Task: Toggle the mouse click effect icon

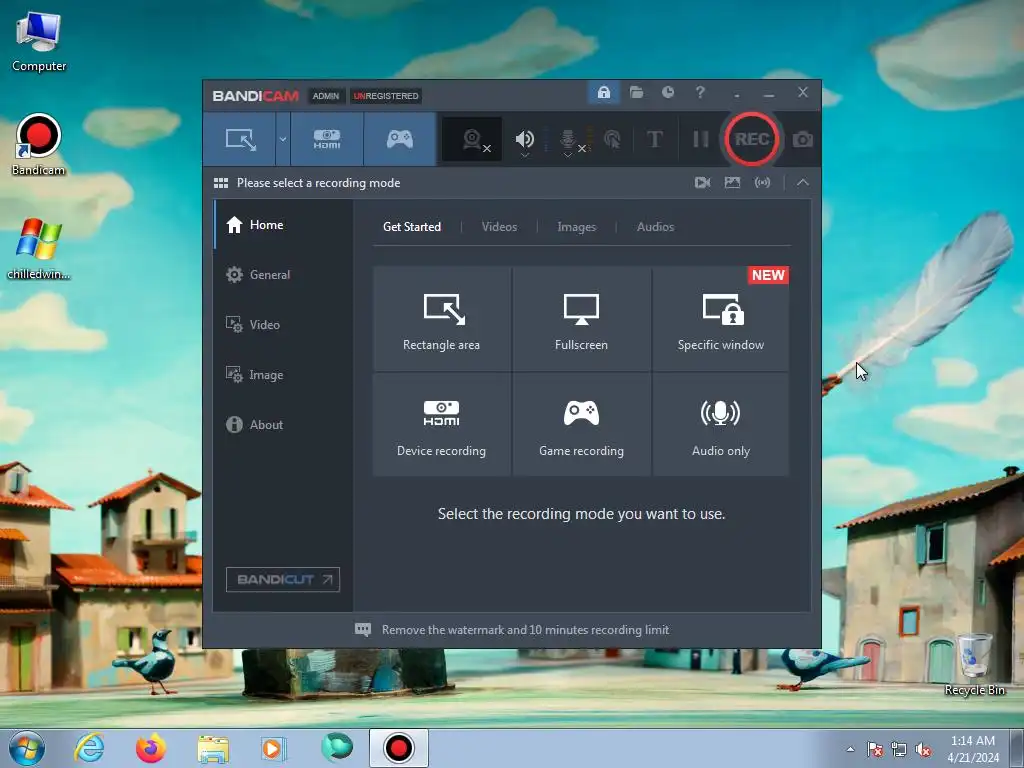Action: coord(613,139)
